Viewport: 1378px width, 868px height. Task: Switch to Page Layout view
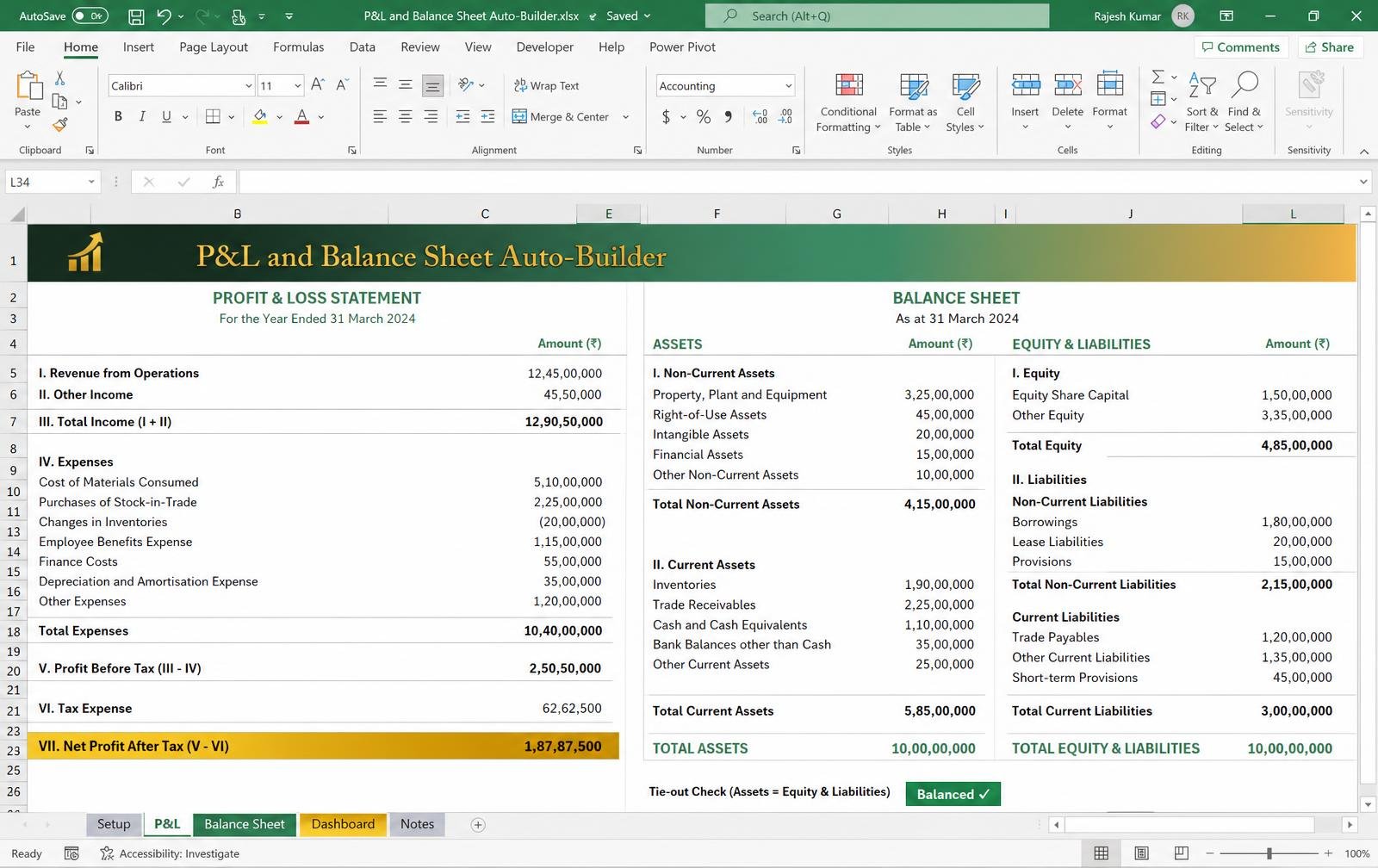[1141, 853]
